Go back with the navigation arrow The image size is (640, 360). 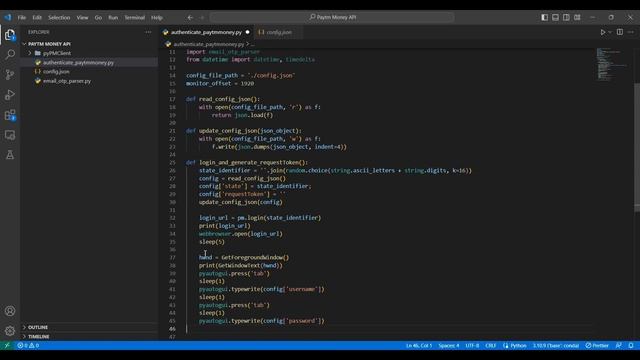[x=190, y=18]
